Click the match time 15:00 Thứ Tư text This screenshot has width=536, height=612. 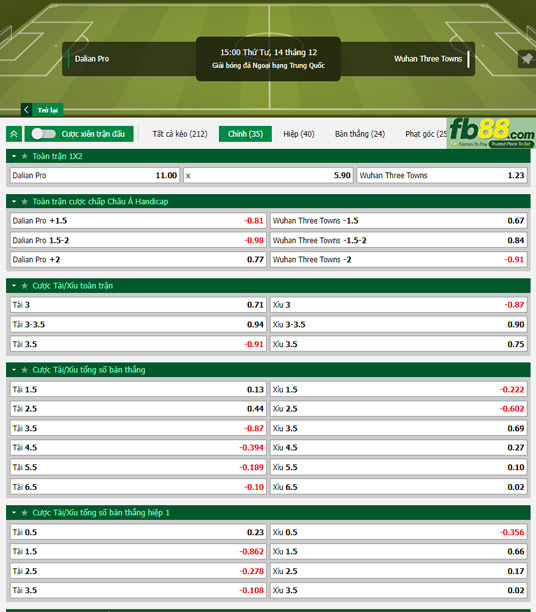point(269,52)
